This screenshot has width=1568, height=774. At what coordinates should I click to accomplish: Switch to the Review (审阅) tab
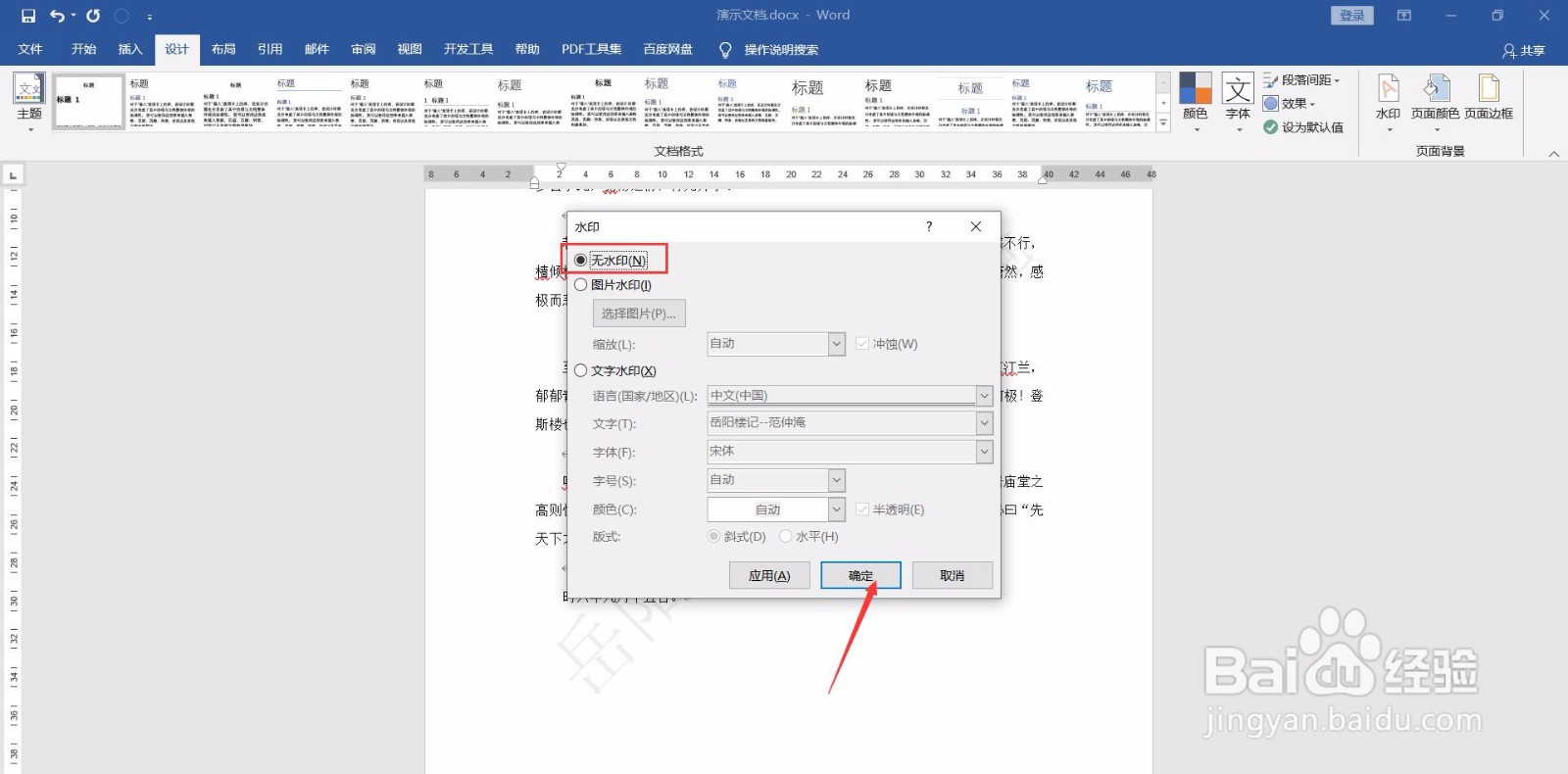click(x=364, y=50)
